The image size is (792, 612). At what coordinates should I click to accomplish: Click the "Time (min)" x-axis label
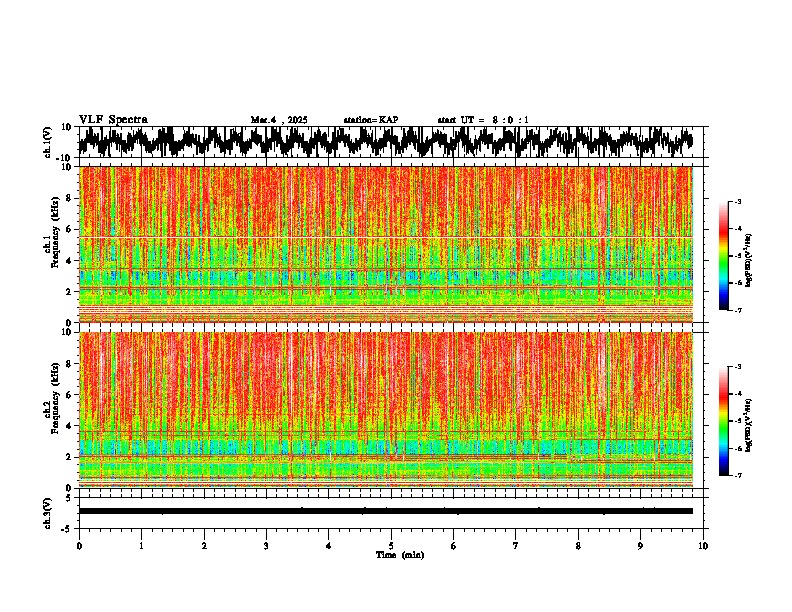pyautogui.click(x=400, y=555)
